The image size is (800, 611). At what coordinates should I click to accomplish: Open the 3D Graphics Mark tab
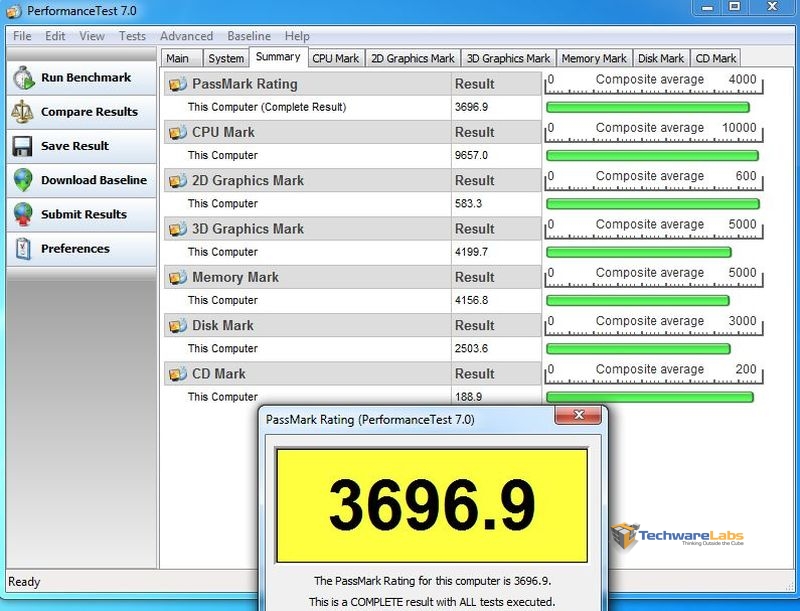[x=508, y=58]
